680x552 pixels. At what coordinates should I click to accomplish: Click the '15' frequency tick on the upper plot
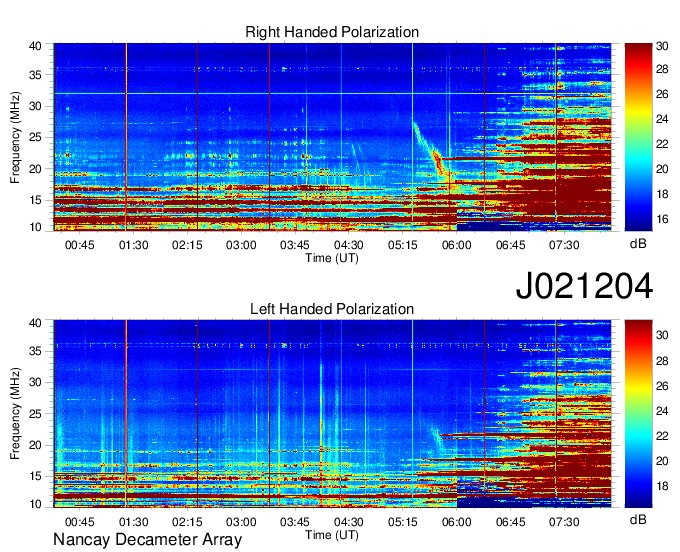[35, 200]
